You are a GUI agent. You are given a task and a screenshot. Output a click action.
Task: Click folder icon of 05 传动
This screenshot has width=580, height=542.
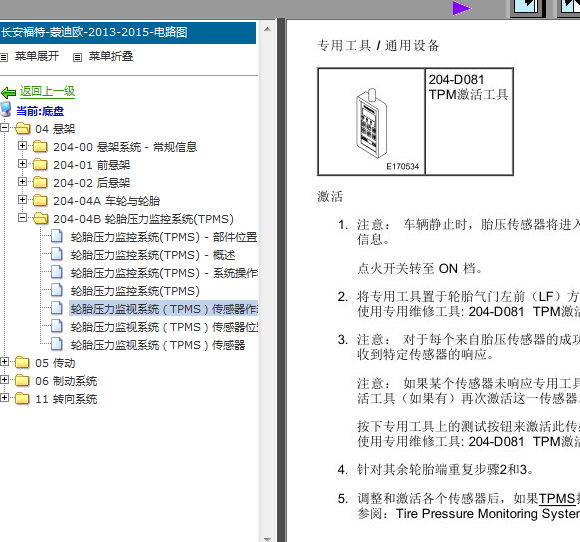click(22, 363)
